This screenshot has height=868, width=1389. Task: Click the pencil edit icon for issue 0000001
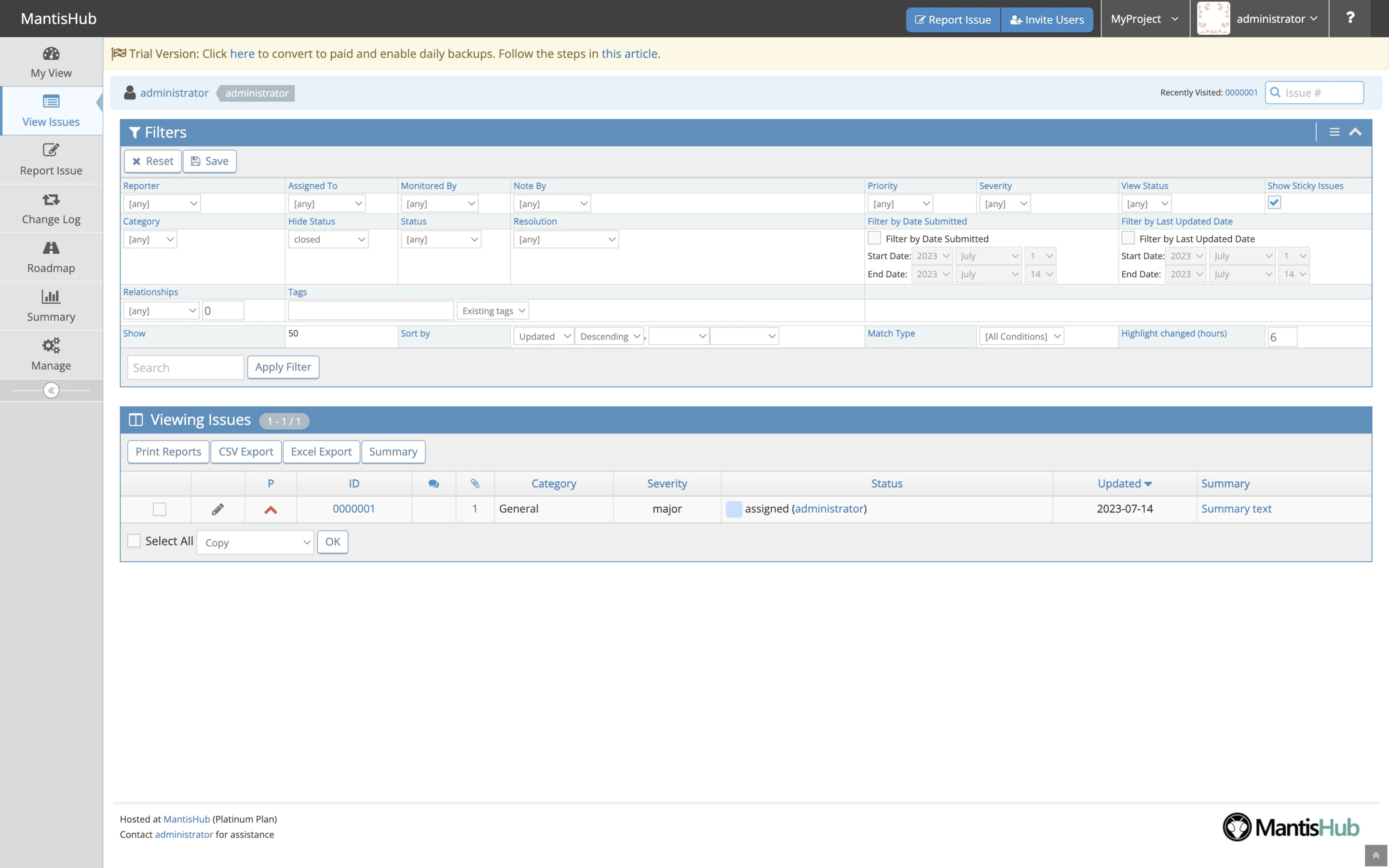(218, 509)
